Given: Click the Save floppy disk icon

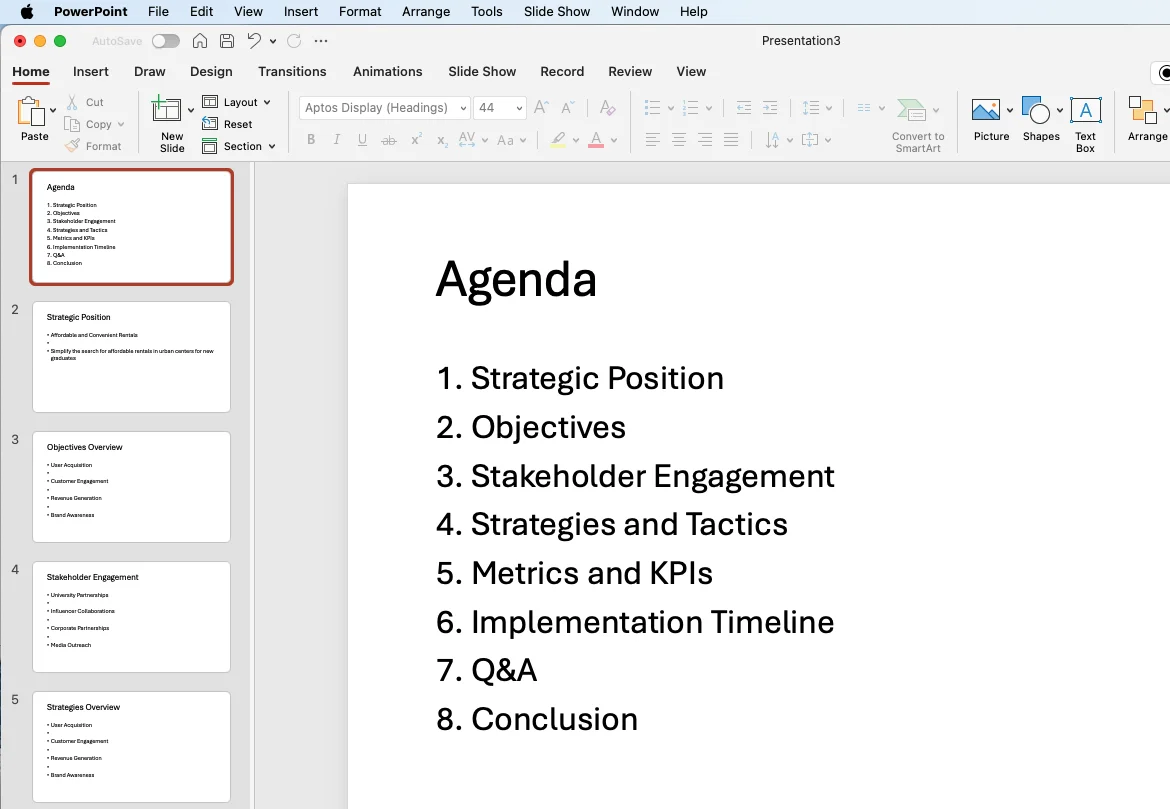Looking at the screenshot, I should click(228, 41).
